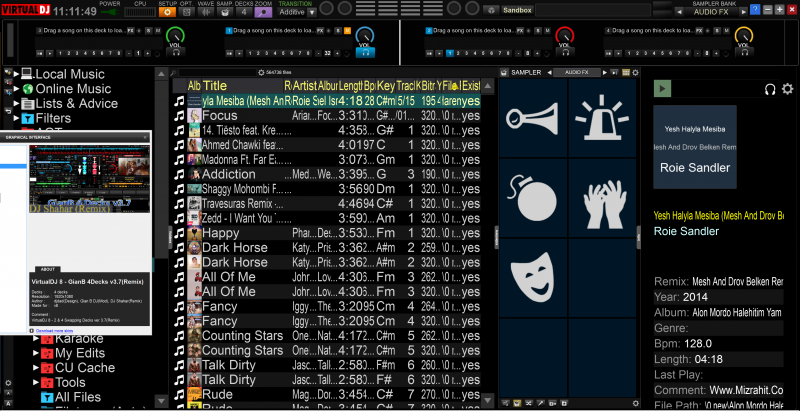800x411 pixels.
Task: Expand the Filters folder
Action: click(x=16, y=118)
